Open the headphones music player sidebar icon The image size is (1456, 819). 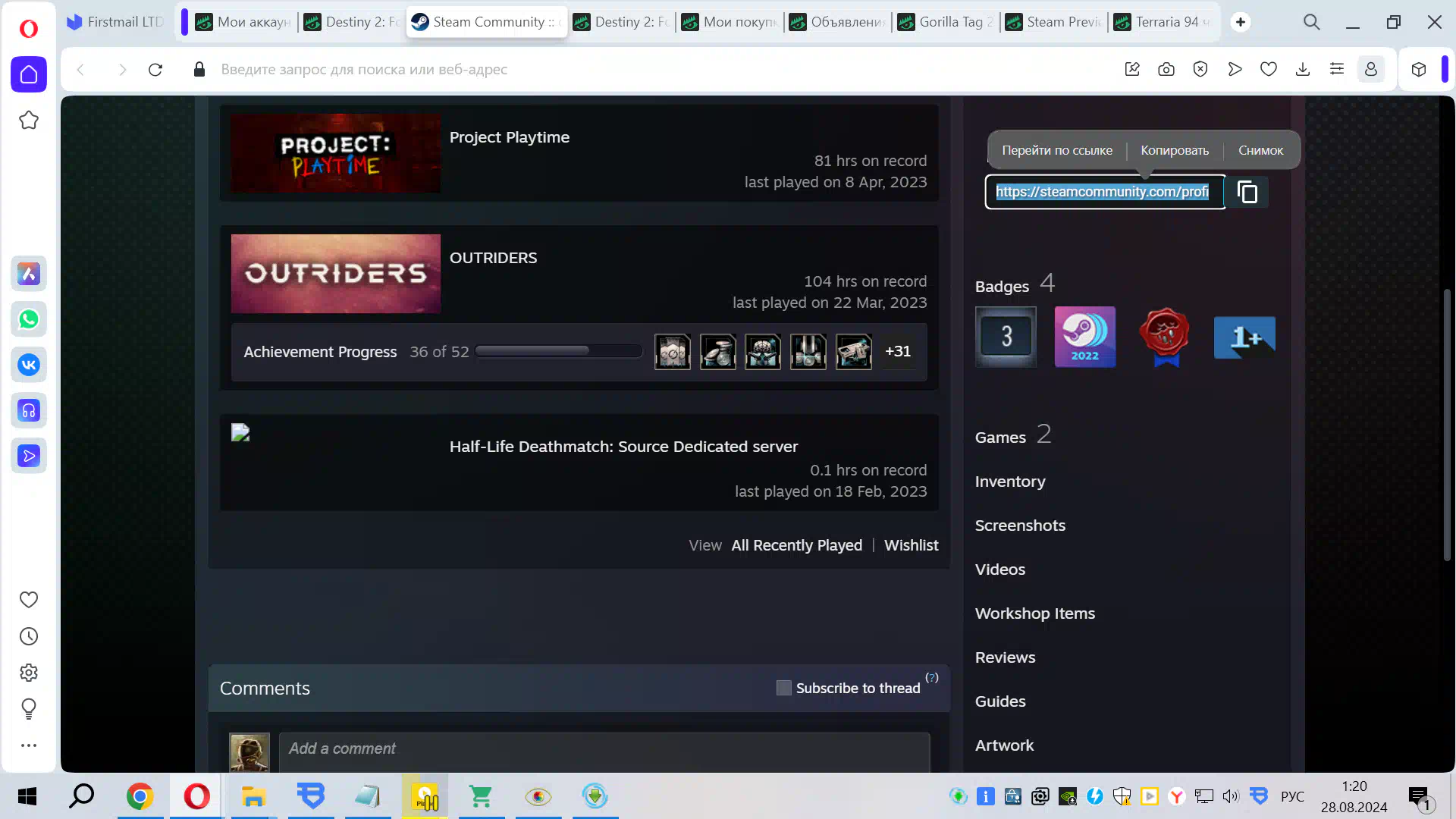(29, 410)
